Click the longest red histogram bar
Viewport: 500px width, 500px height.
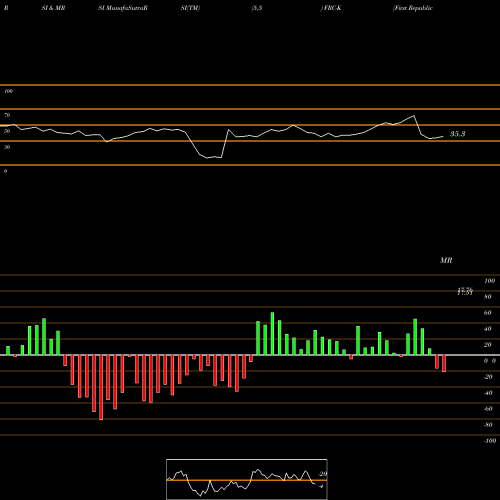[101, 387]
